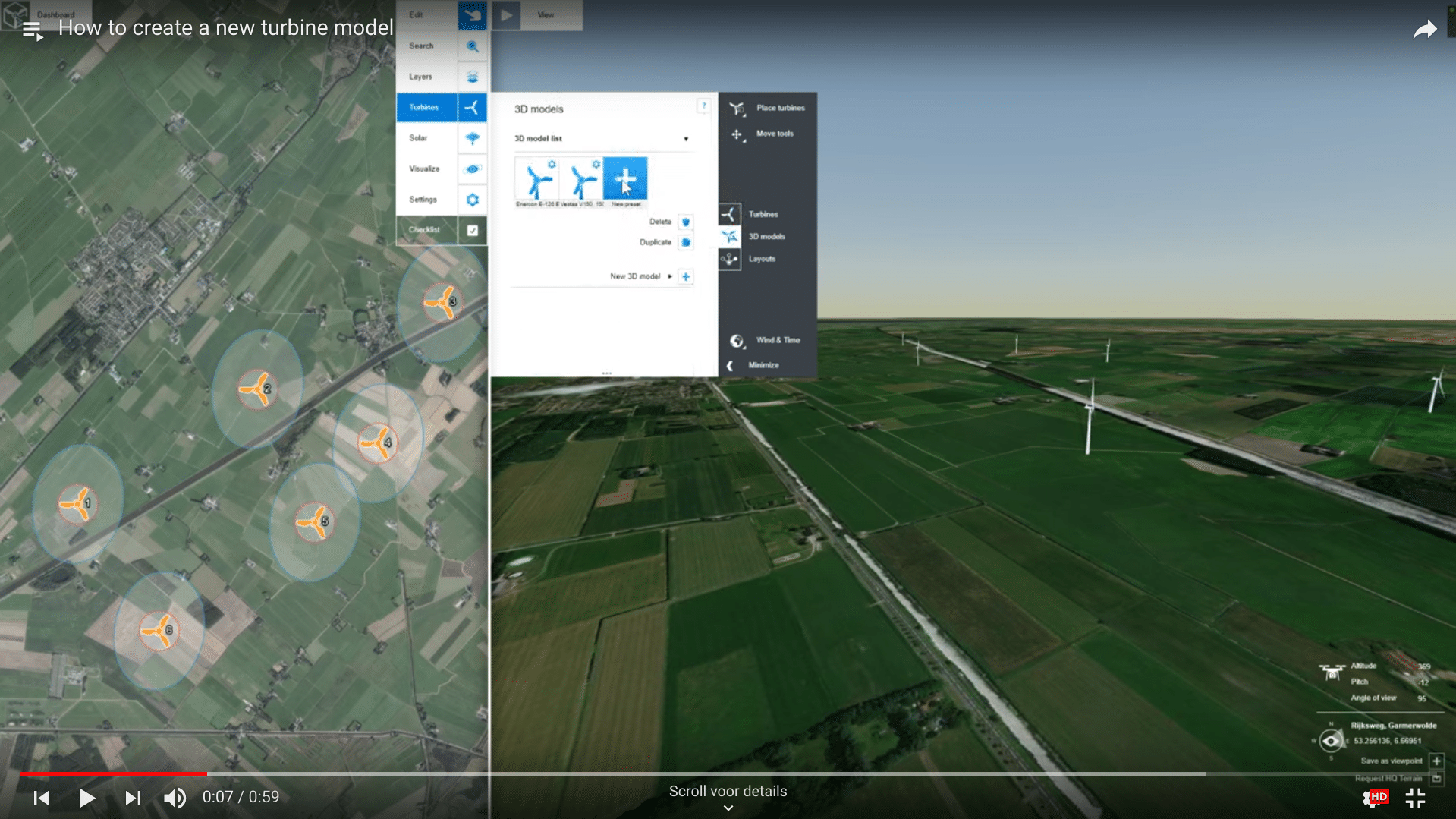
Task: Switch to the Layouts side tab
Action: pos(729,259)
